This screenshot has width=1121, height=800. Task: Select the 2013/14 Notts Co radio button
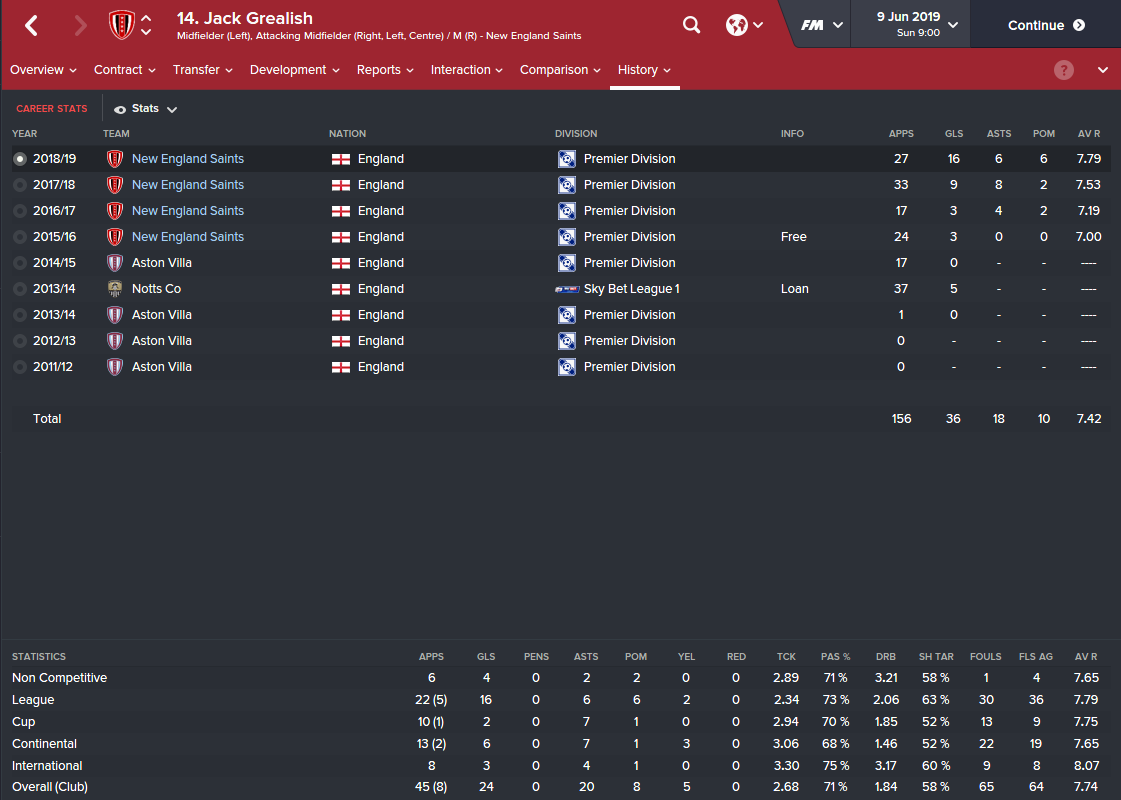20,289
